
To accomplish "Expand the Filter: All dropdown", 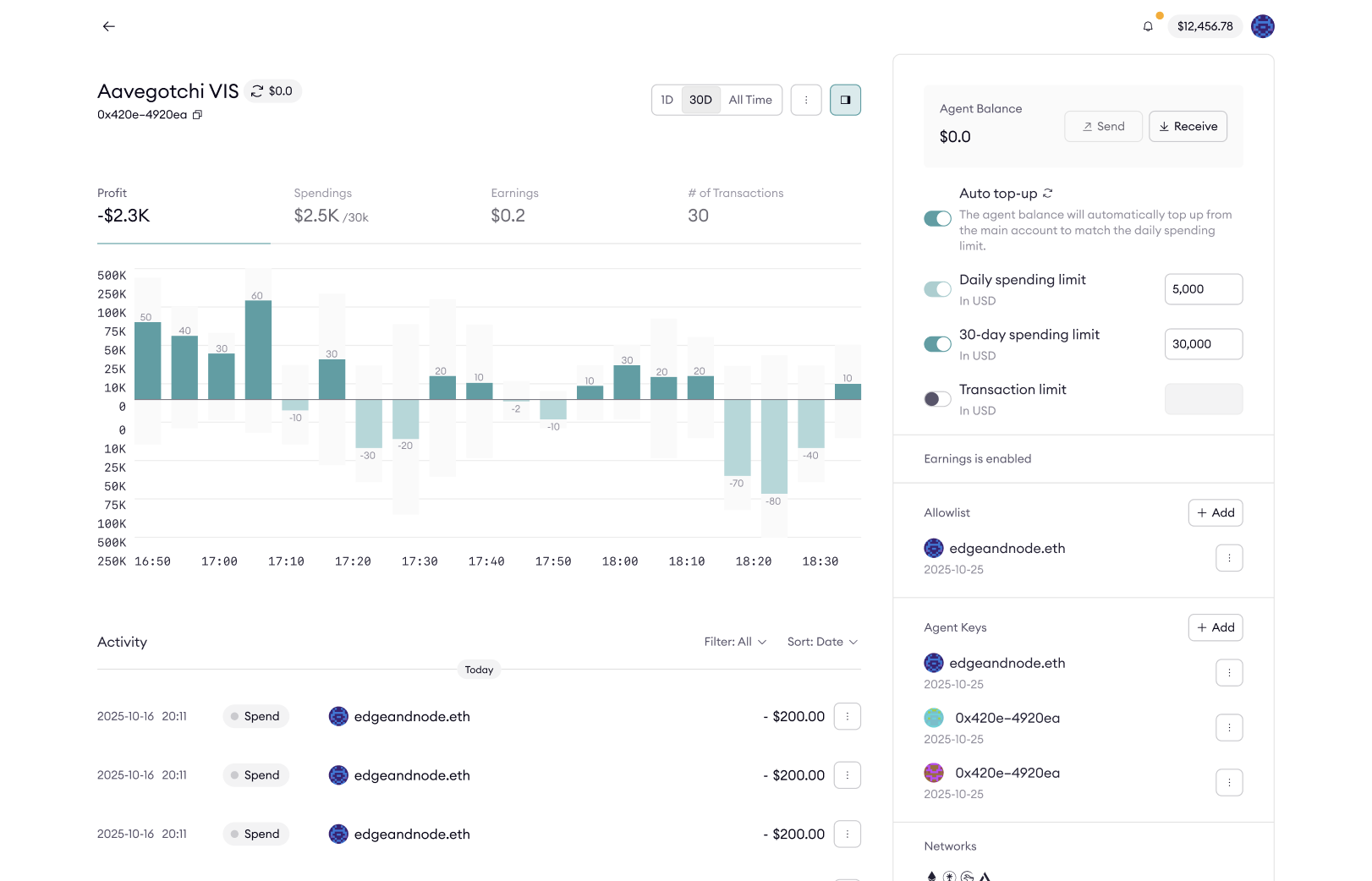I will pyautogui.click(x=734, y=642).
